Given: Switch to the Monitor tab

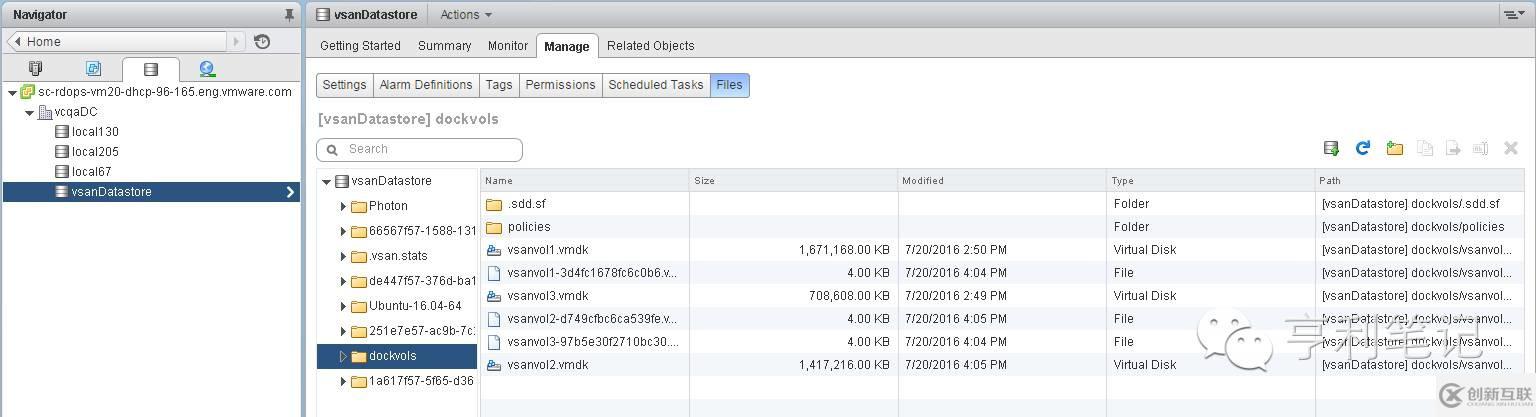Looking at the screenshot, I should click(x=507, y=46).
